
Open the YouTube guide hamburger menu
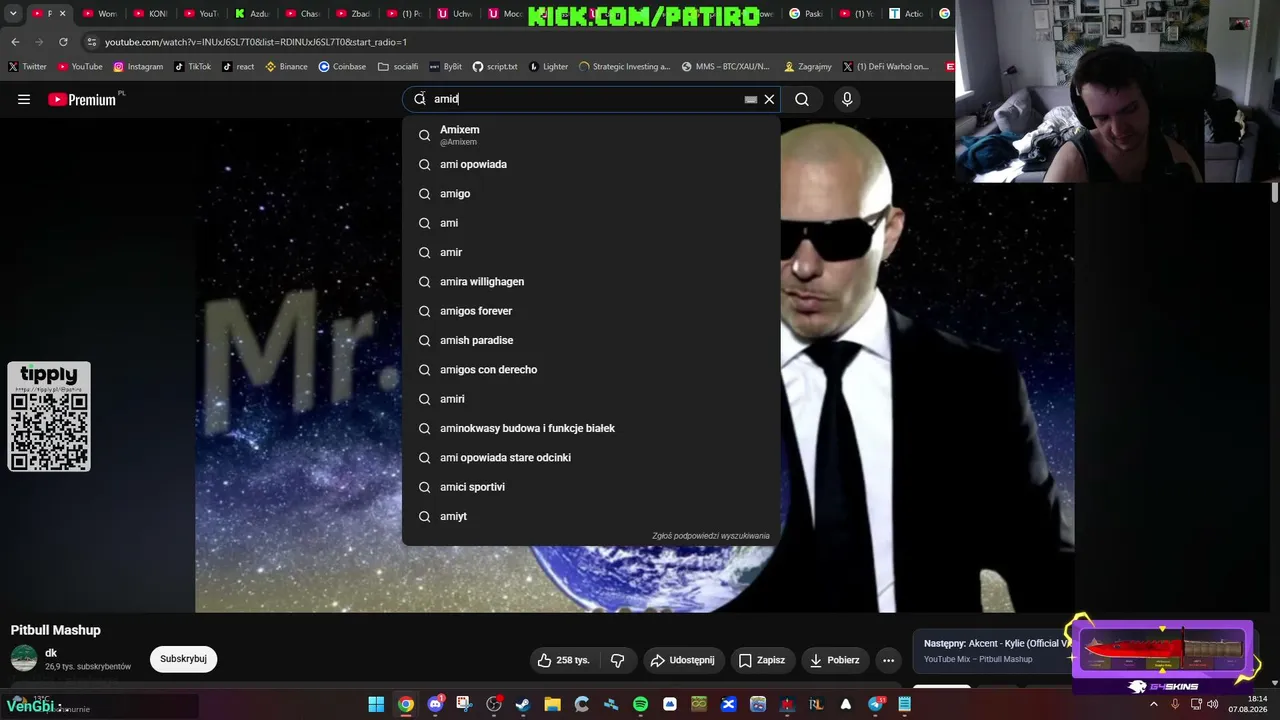pyautogui.click(x=24, y=99)
